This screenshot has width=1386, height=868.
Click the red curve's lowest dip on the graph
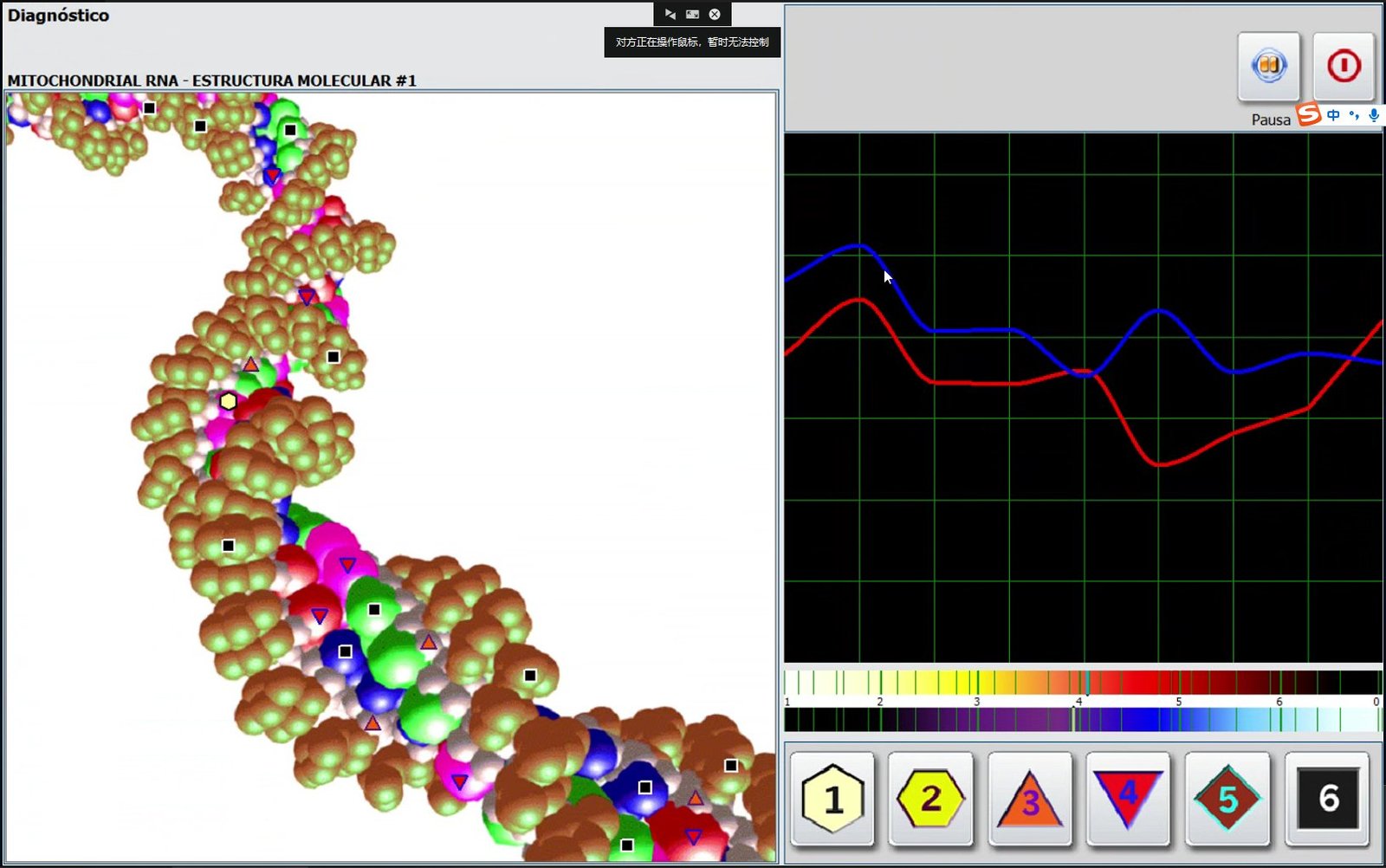click(x=1159, y=464)
